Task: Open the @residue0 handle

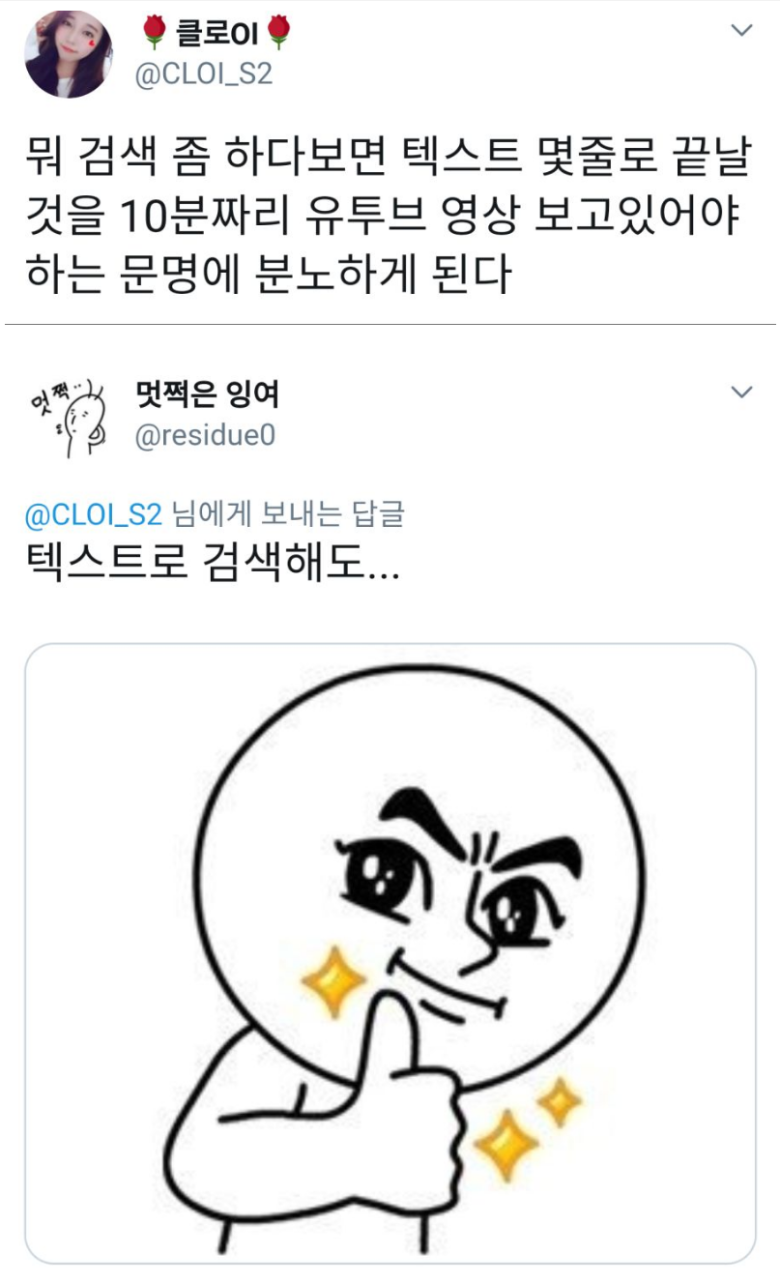Action: click(204, 436)
